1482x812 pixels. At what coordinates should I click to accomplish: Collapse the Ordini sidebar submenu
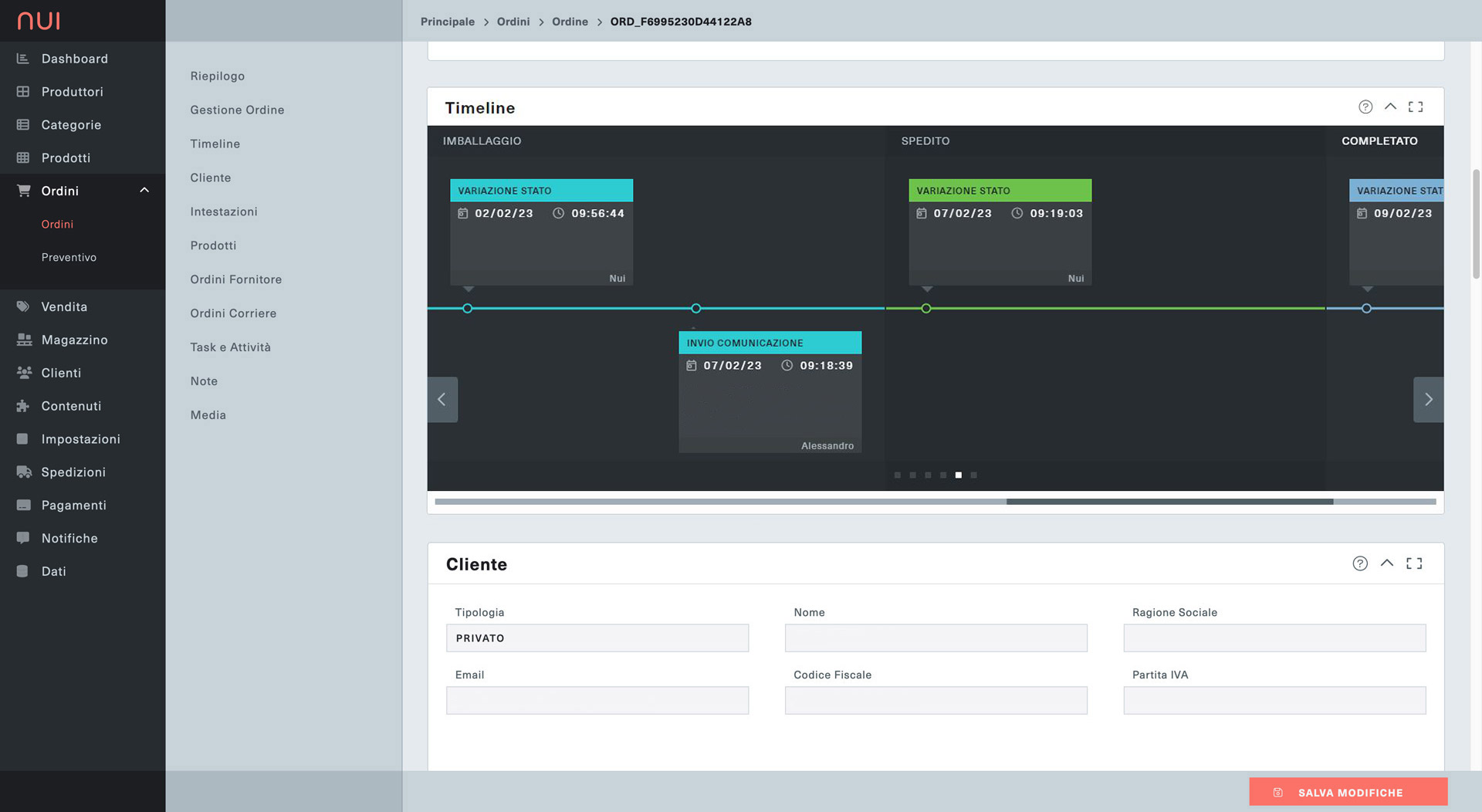(x=144, y=191)
